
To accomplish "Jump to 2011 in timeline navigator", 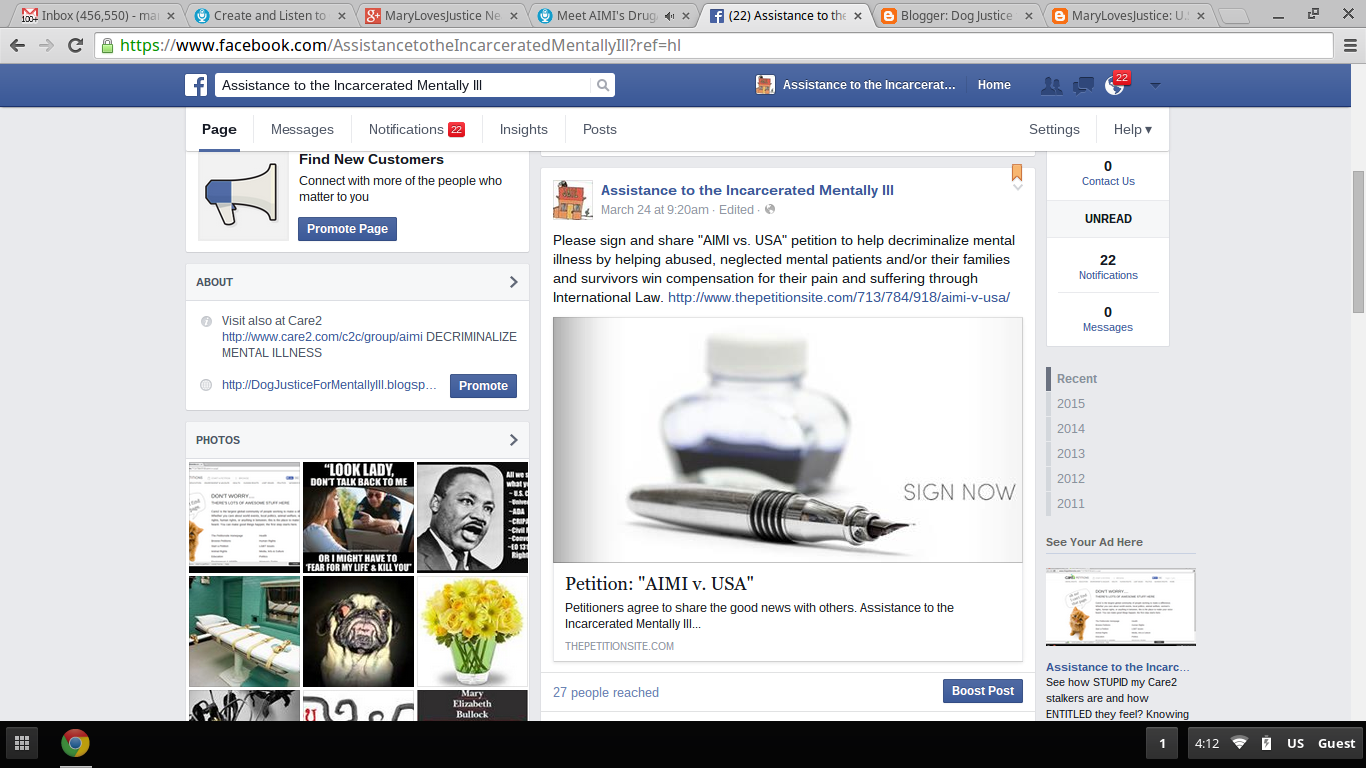I will [x=1071, y=504].
